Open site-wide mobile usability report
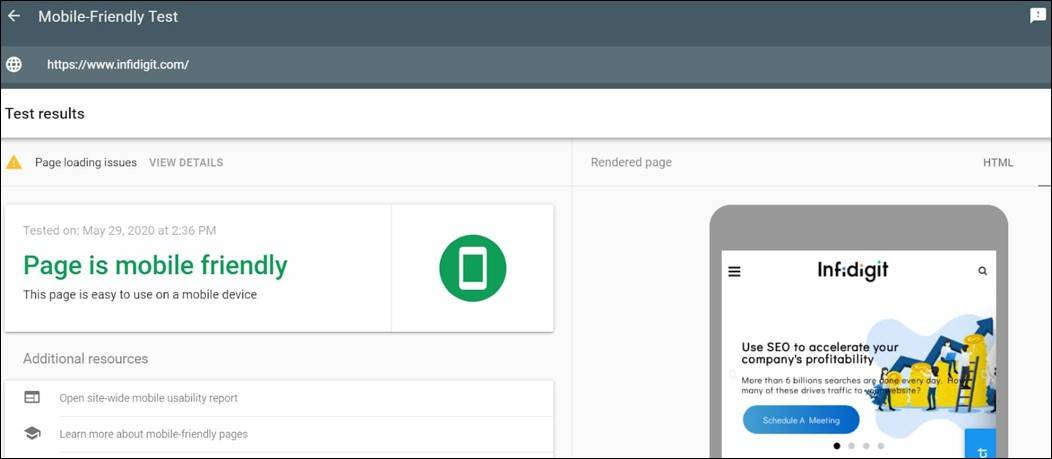This screenshot has width=1052, height=459. 148,398
